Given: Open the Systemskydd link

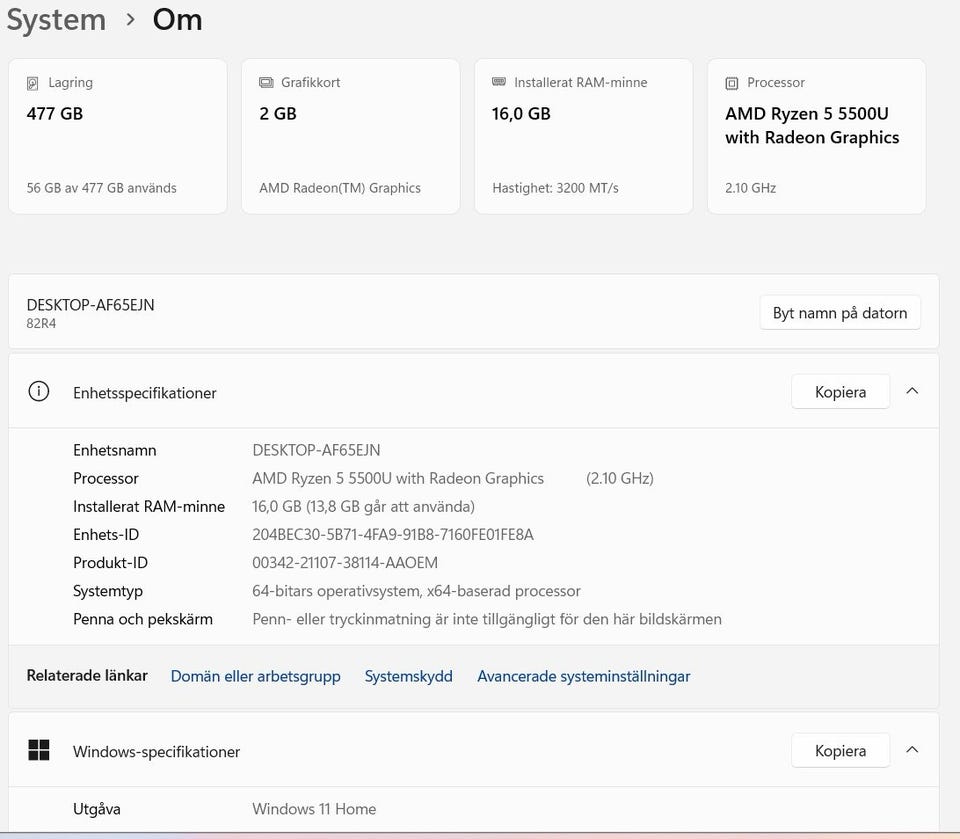Looking at the screenshot, I should (x=408, y=676).
